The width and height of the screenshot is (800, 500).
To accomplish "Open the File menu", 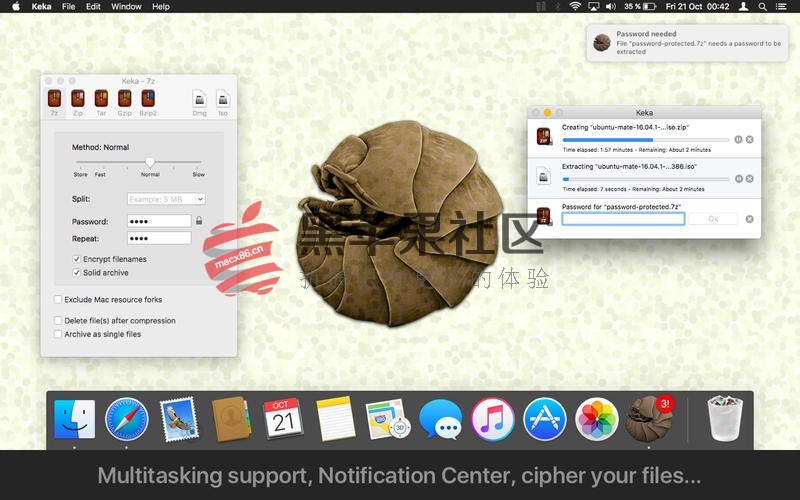I will tap(68, 7).
